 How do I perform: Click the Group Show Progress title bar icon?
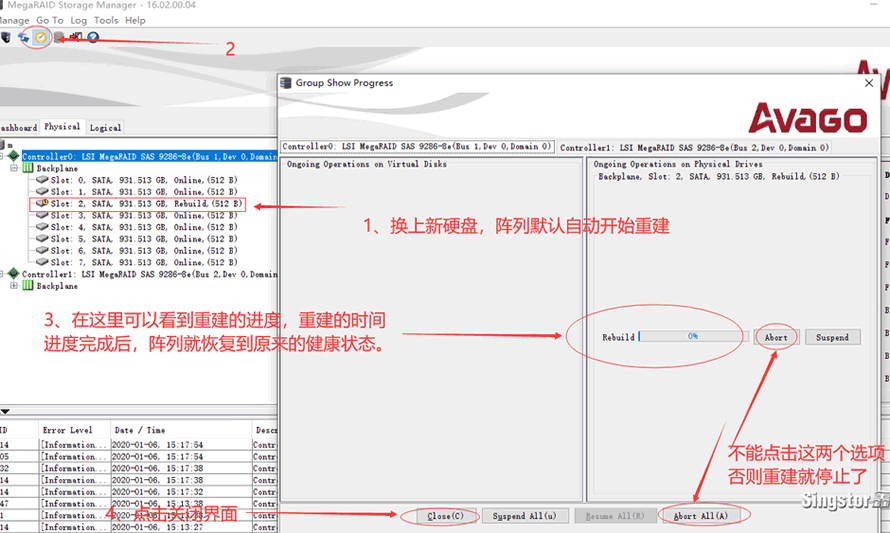[x=286, y=83]
